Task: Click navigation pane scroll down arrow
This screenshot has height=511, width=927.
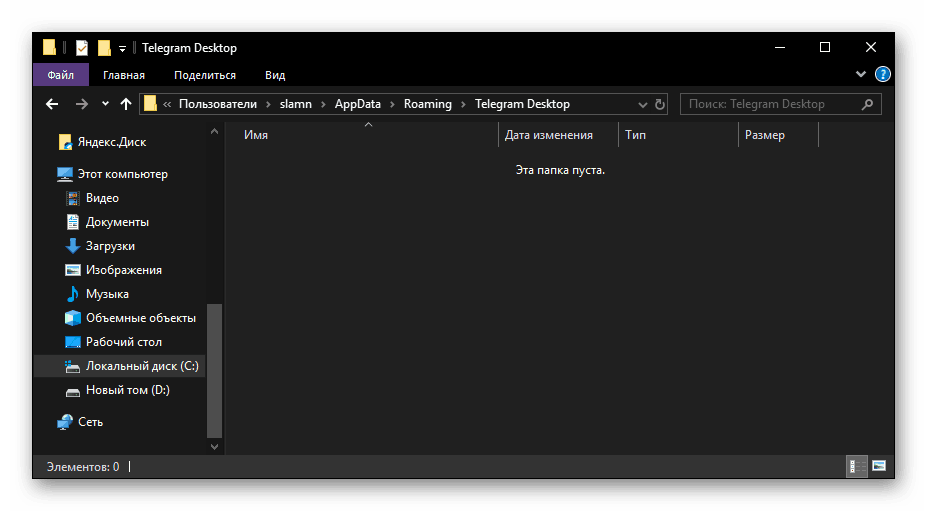Action: point(215,447)
